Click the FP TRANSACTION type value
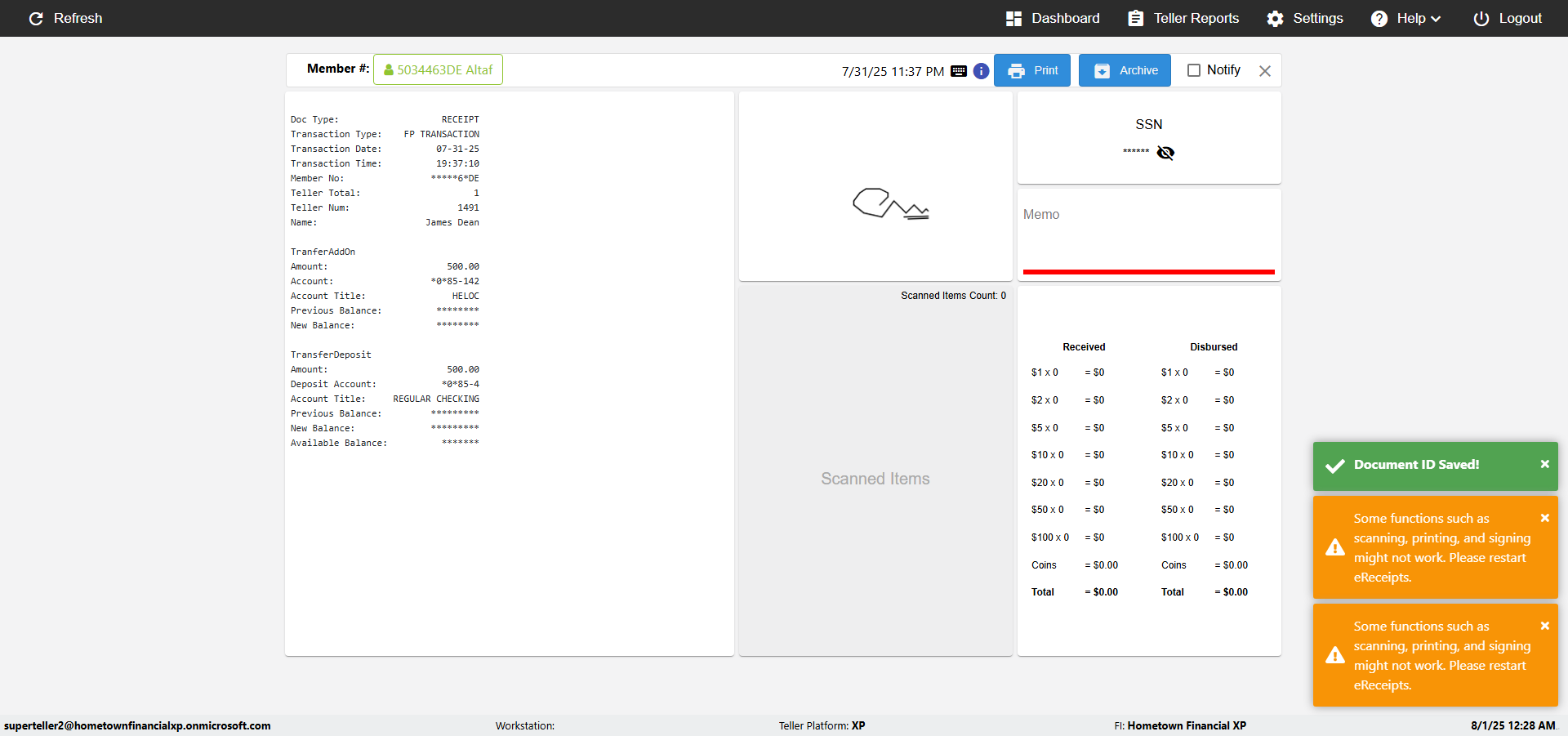 [442, 134]
